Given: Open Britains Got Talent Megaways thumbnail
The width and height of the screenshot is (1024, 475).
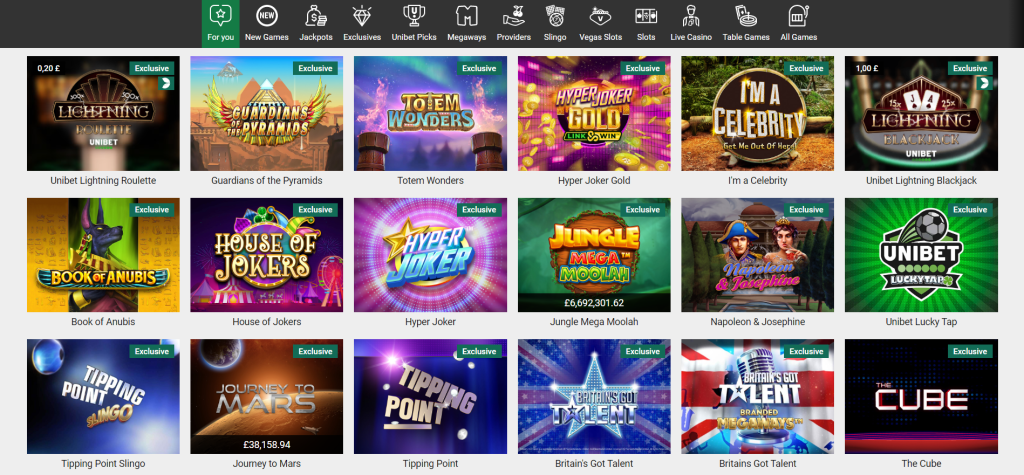Looking at the screenshot, I should coord(758,397).
